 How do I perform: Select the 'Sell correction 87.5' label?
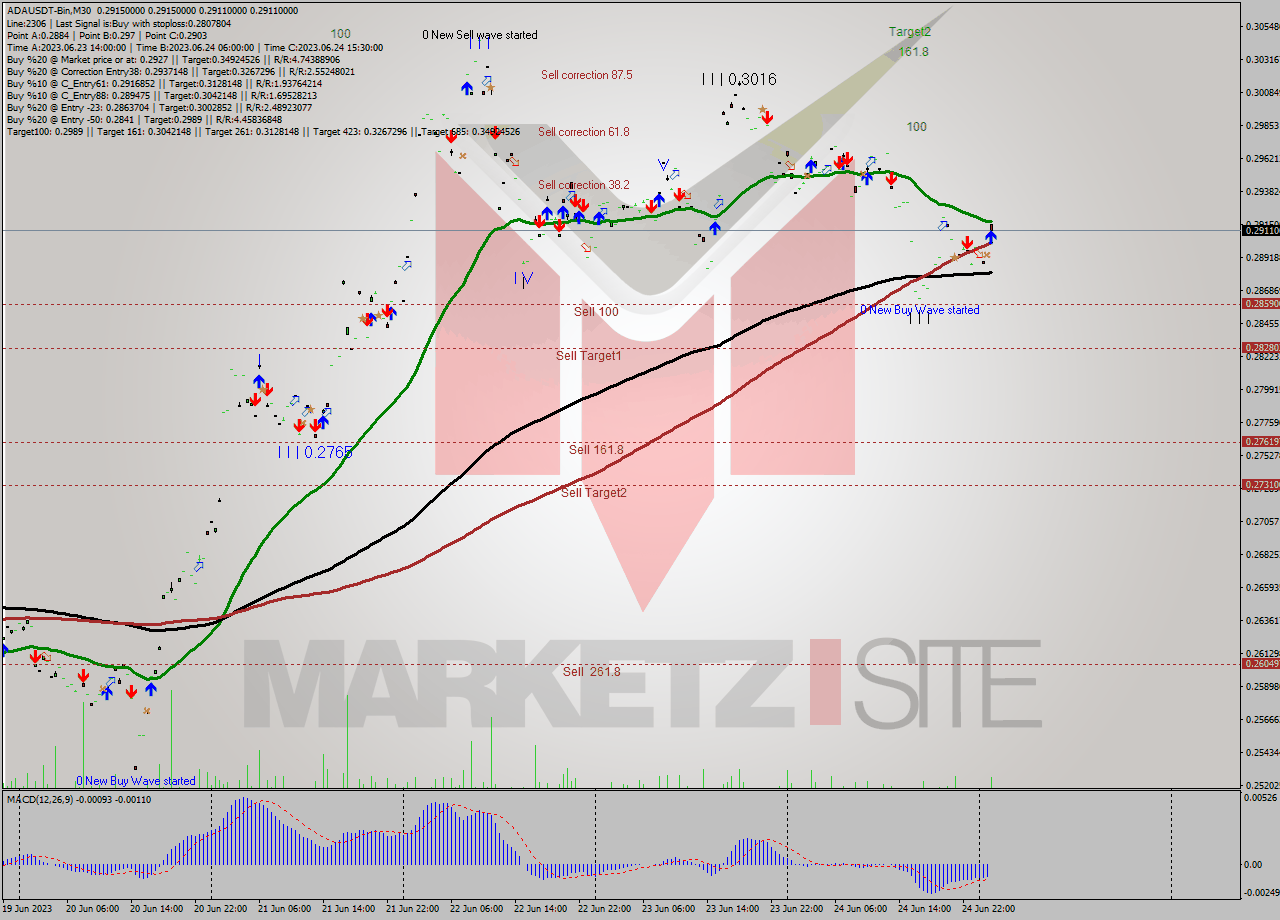(x=586, y=75)
